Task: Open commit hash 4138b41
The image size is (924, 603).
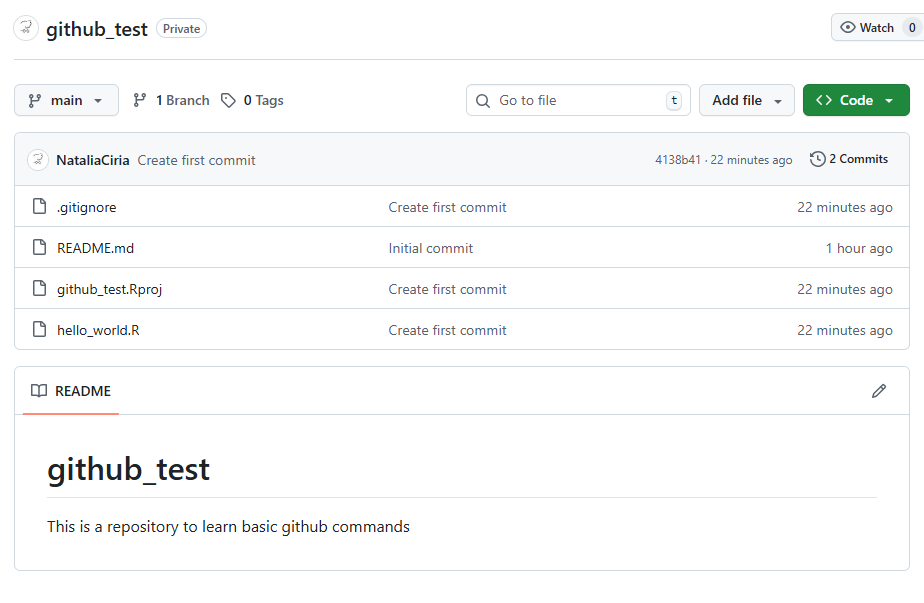Action: tap(677, 160)
